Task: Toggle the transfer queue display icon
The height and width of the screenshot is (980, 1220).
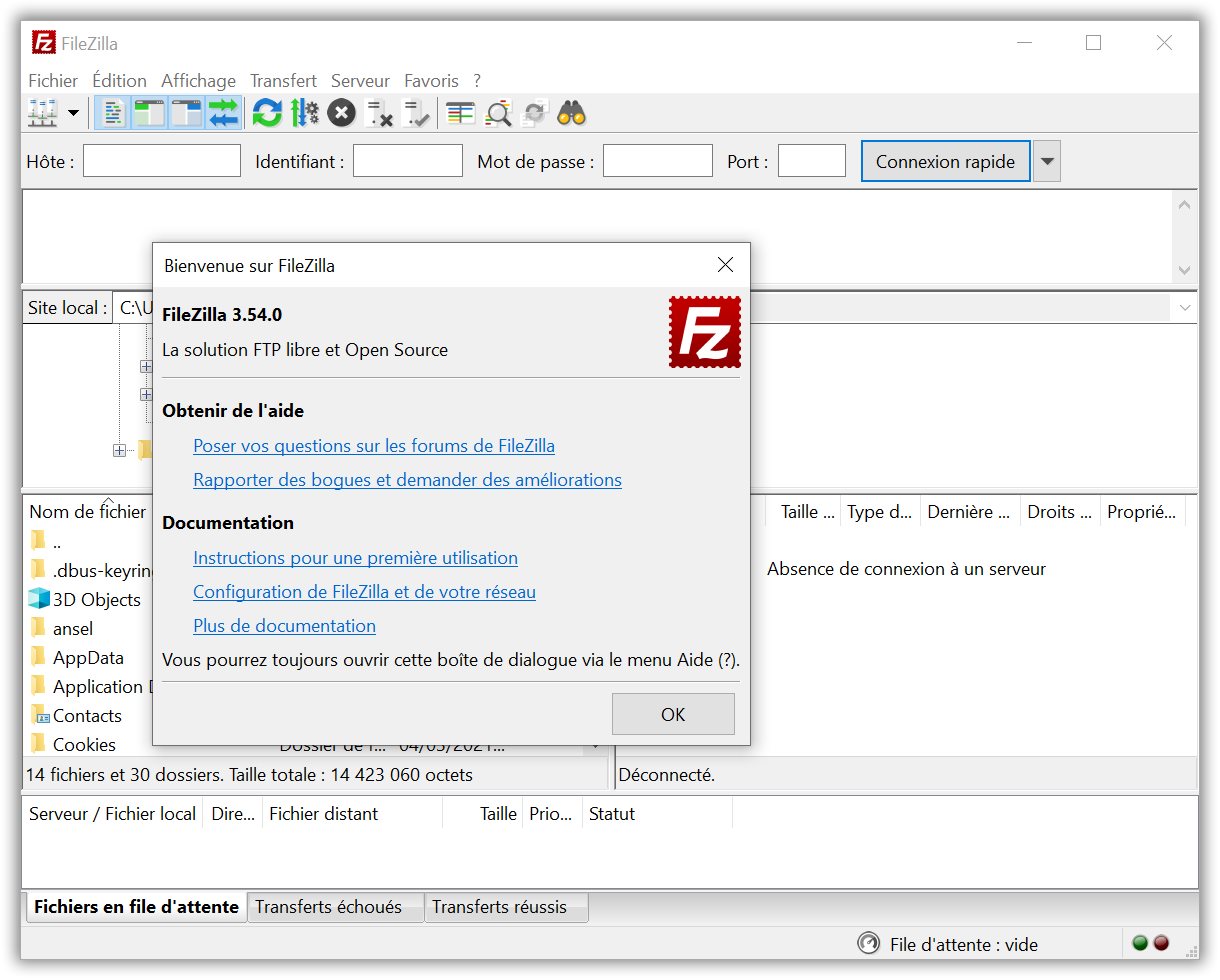Action: [224, 113]
